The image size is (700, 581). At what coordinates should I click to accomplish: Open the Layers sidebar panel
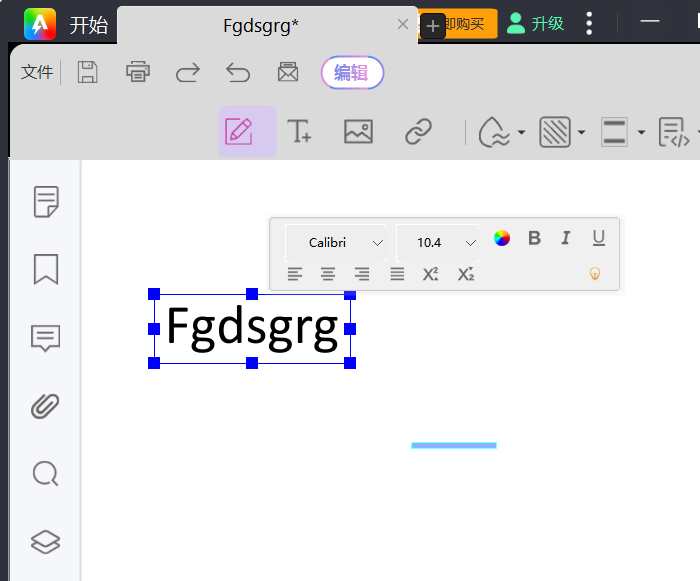[x=46, y=541]
